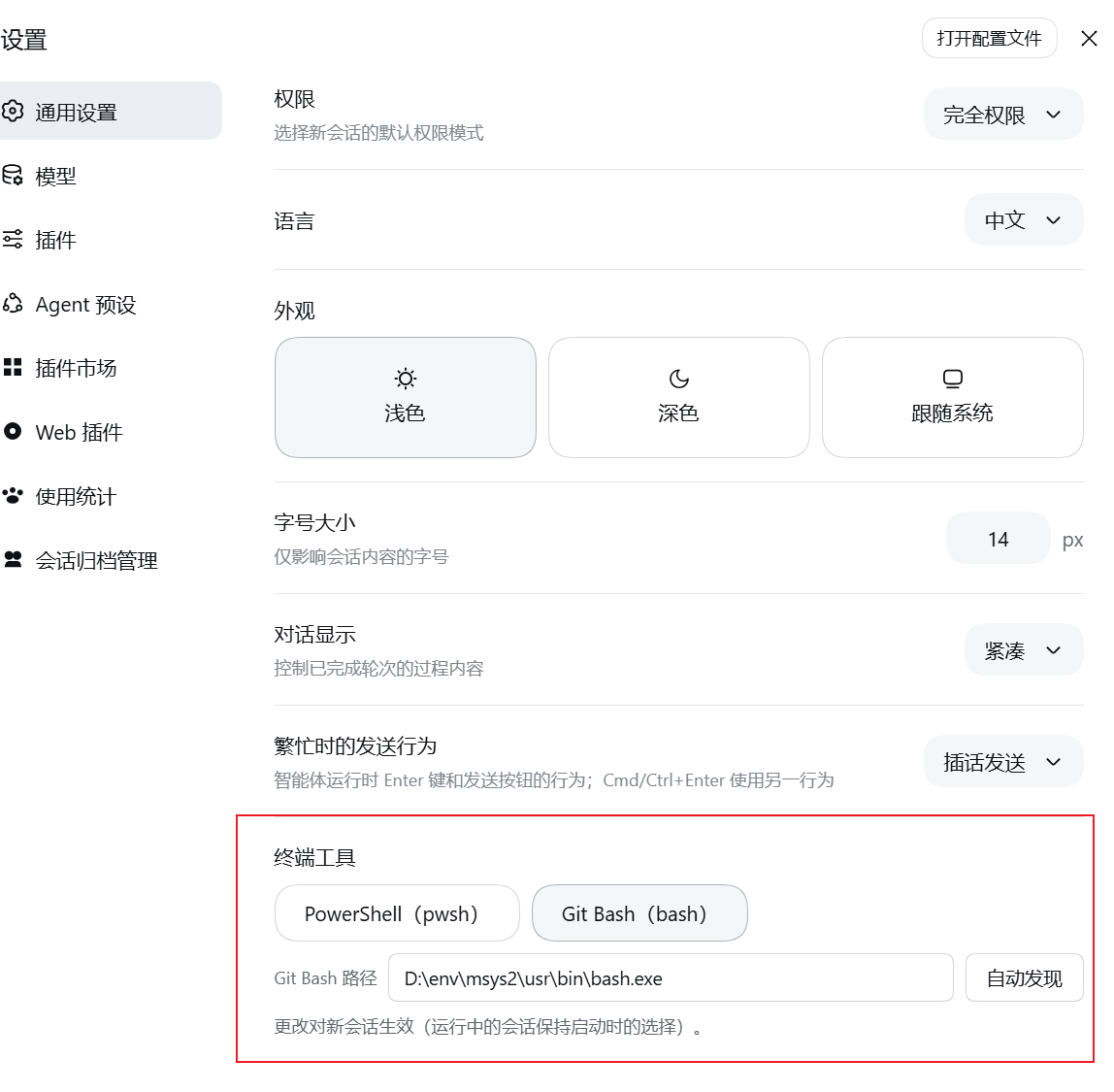The image size is (1114, 1092).
Task: Click the 打开配置文件 button
Action: click(x=989, y=39)
